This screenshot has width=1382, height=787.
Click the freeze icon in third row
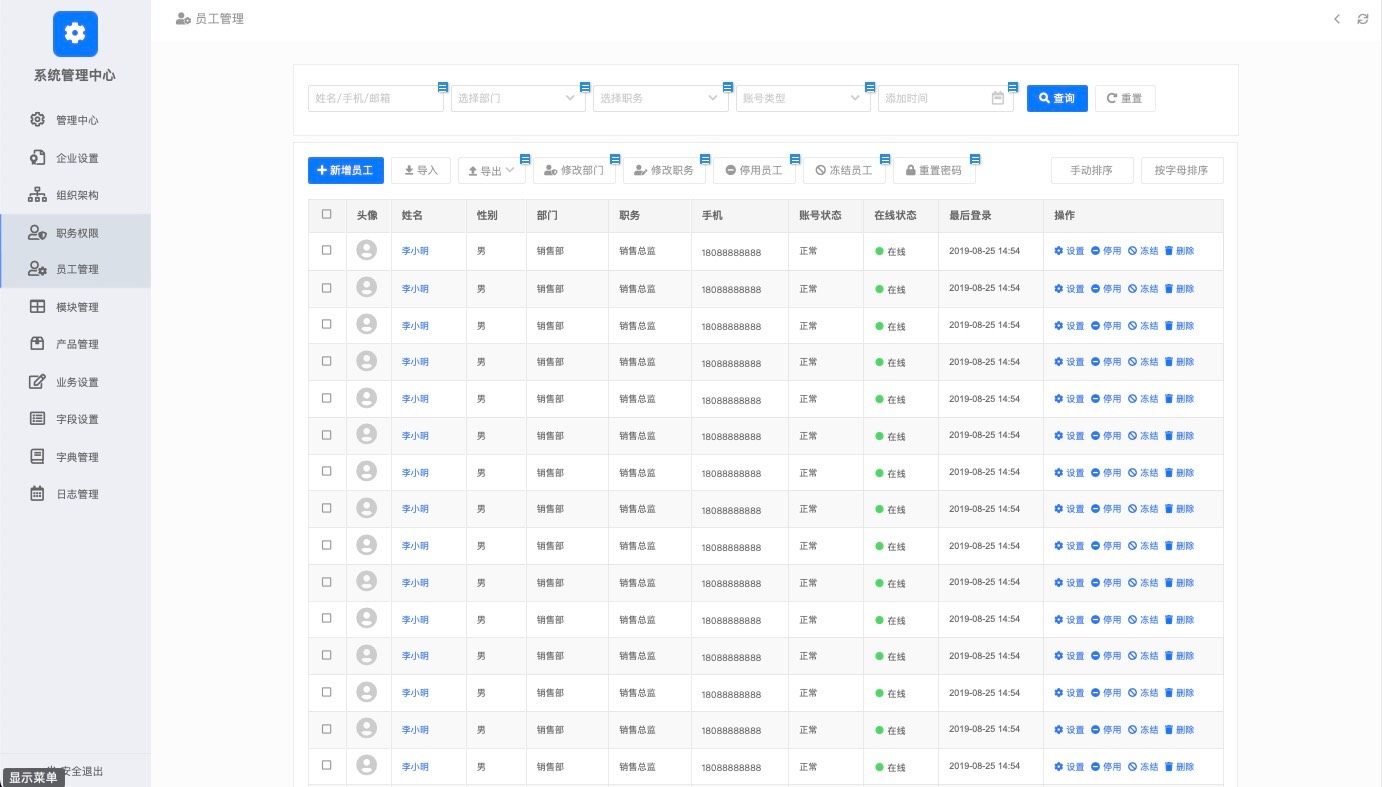point(1133,325)
